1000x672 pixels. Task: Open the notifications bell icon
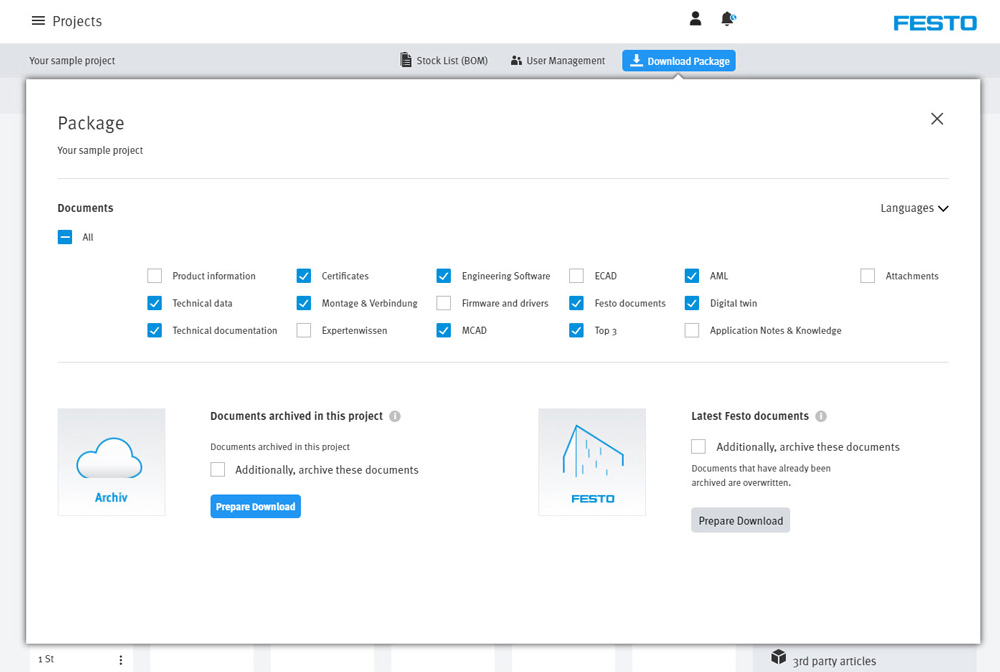click(x=727, y=19)
